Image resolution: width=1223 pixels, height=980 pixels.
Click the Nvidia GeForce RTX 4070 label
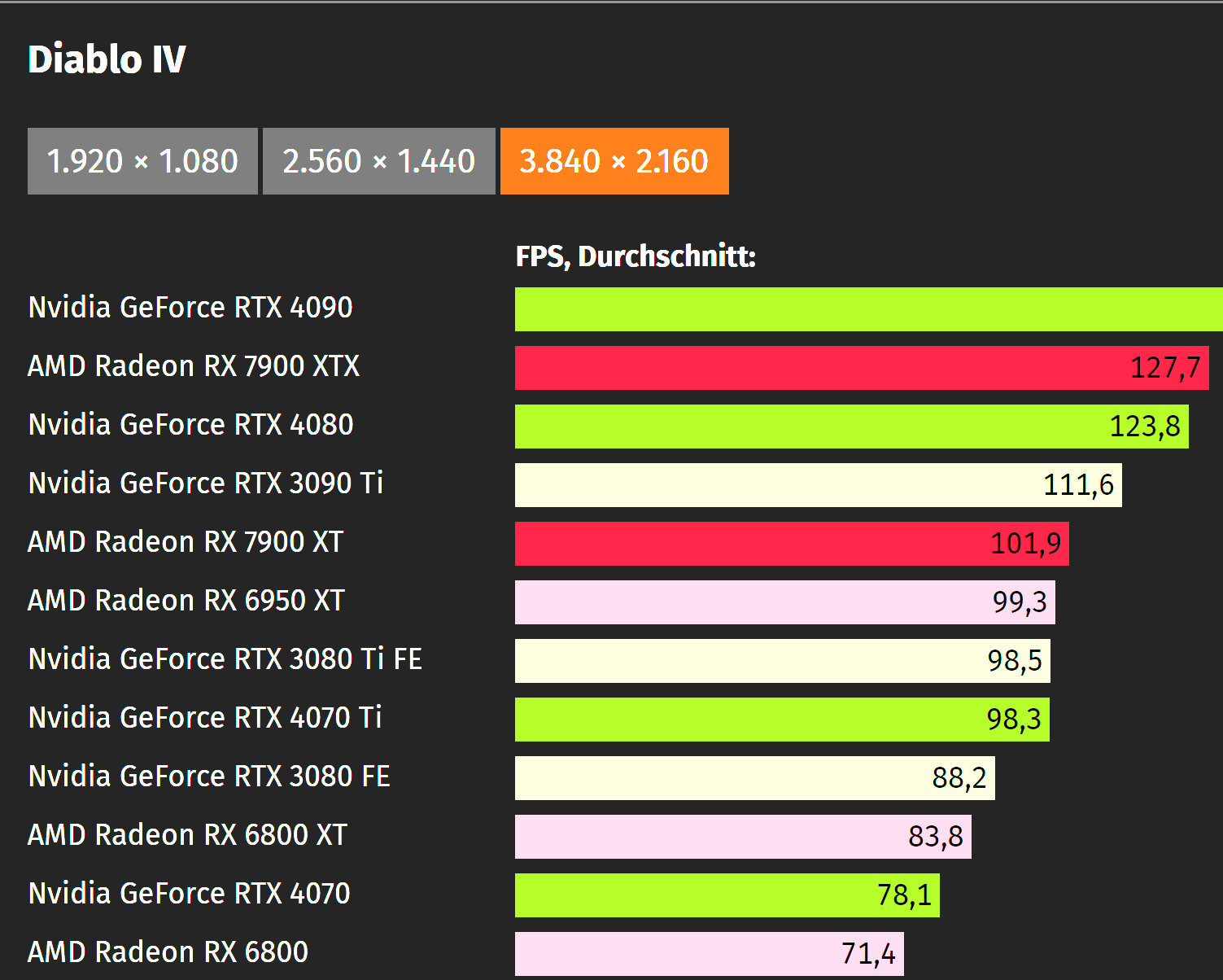[189, 894]
